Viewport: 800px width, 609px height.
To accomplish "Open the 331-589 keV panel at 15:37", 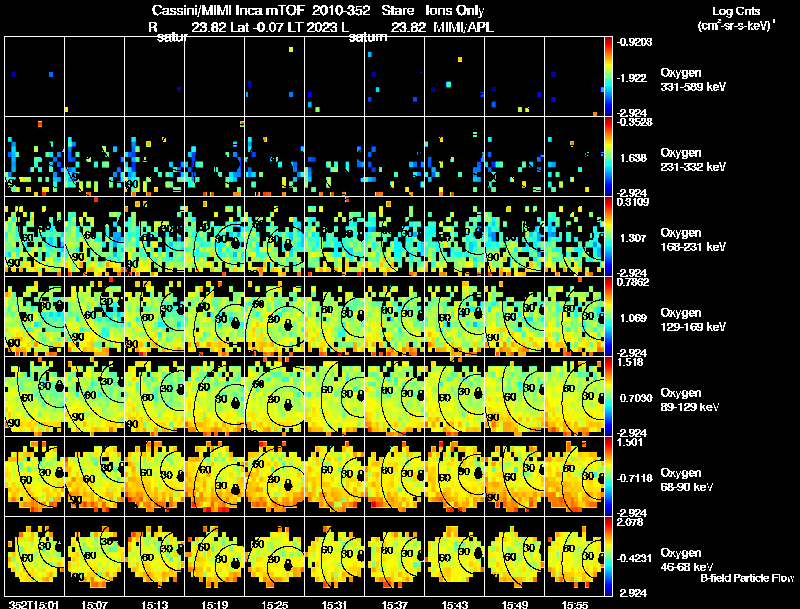I will 394,77.
